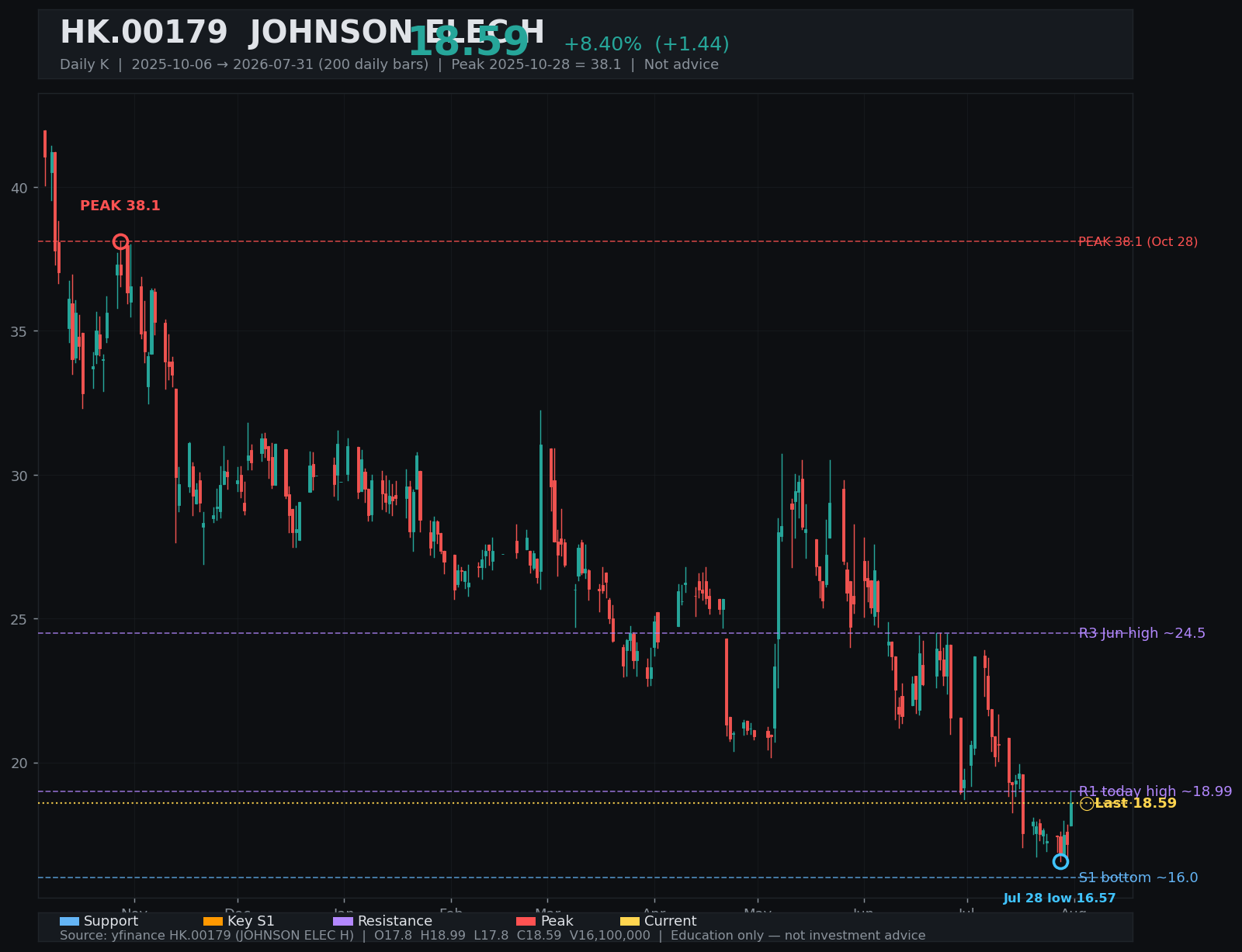Click the 'PEAK 38.1 (Oct 28)' line label
The width and height of the screenshot is (1242, 952).
pos(1138,242)
